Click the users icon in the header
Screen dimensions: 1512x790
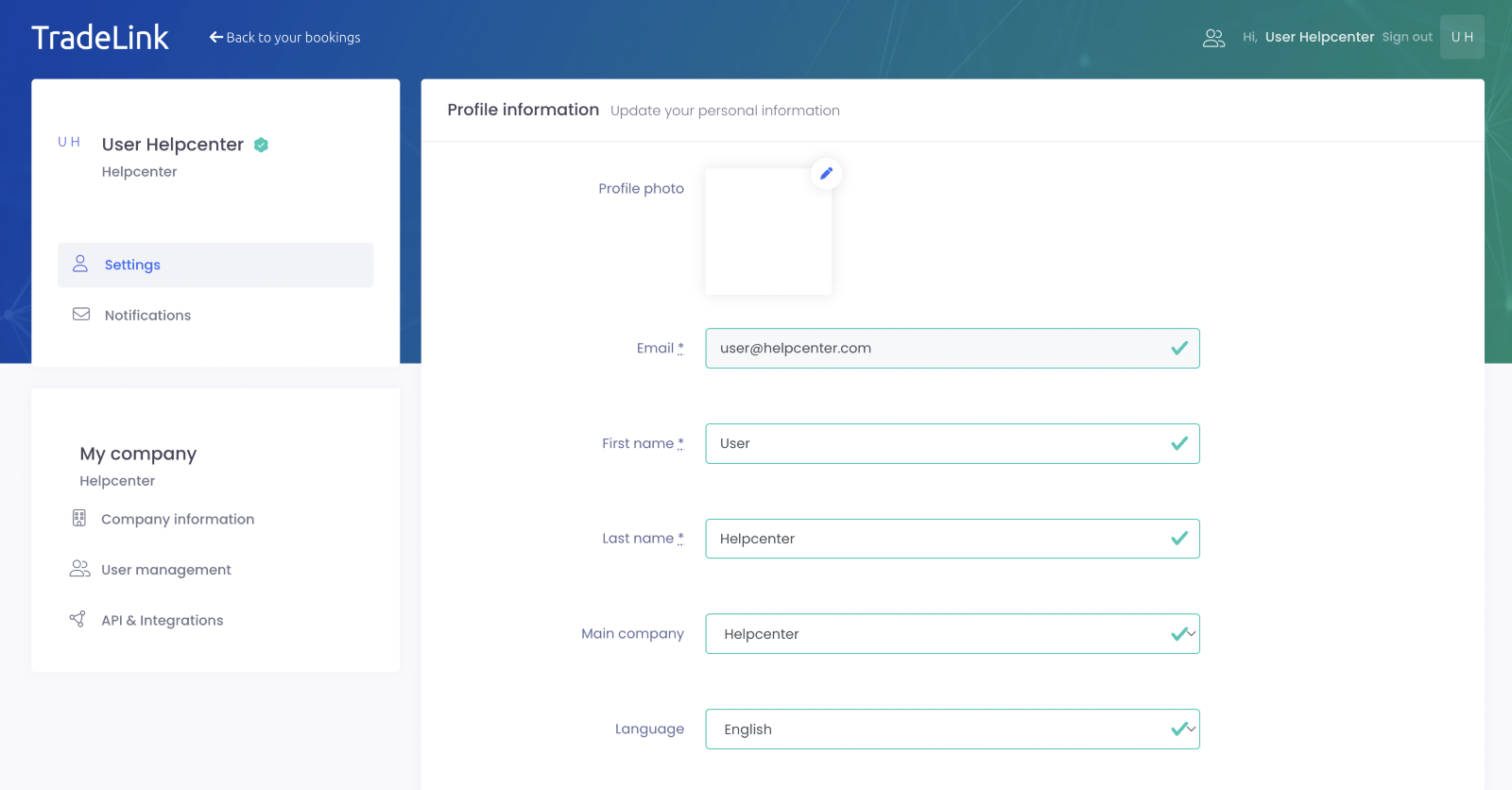pos(1213,38)
